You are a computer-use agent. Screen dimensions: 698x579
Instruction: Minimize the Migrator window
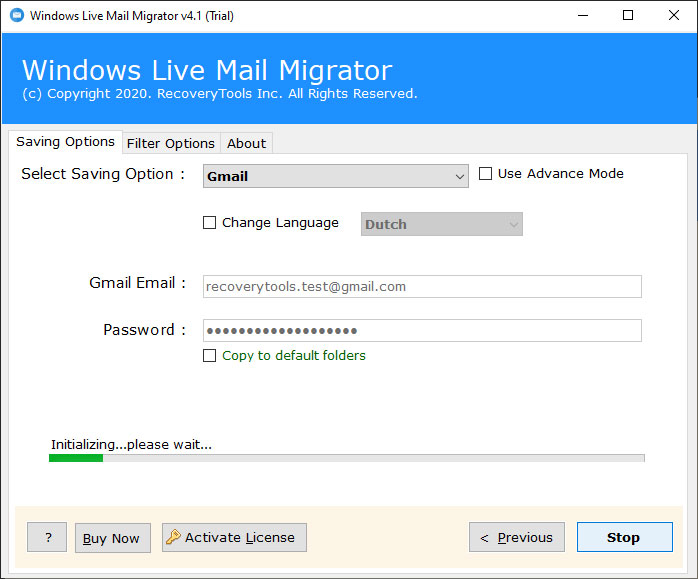(x=583, y=16)
